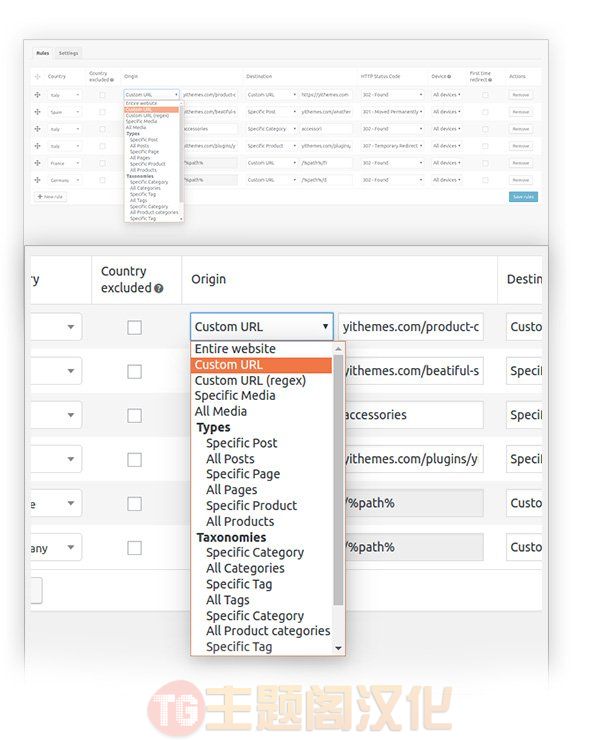Open the Specific Product destination dropdown
Screen dimensions: 600x740
click(x=272, y=146)
